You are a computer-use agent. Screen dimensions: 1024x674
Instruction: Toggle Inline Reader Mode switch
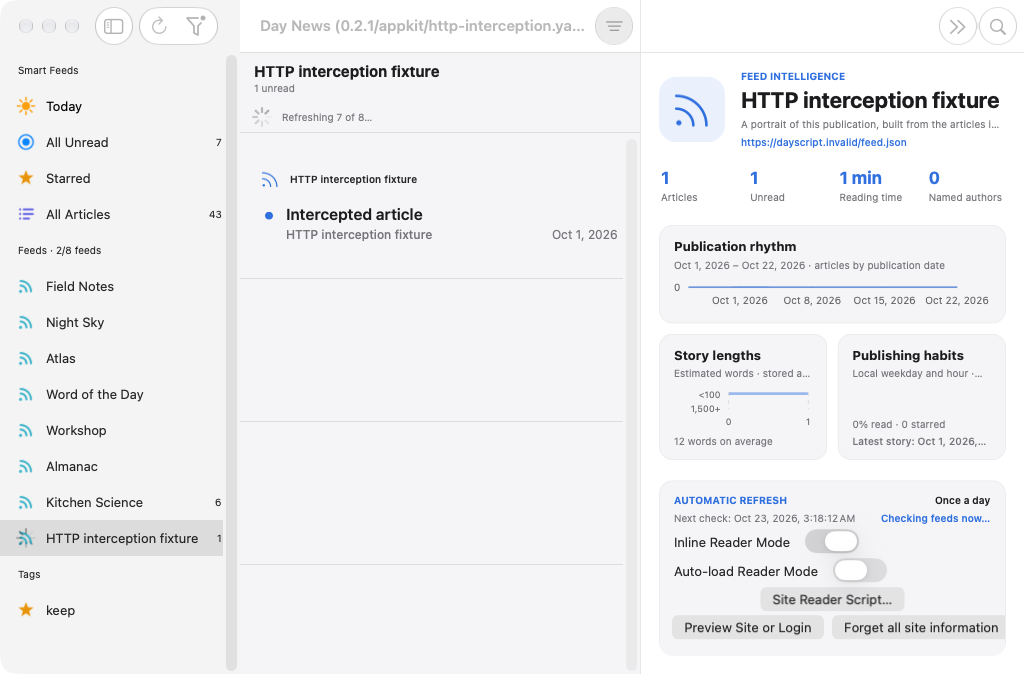(x=831, y=541)
